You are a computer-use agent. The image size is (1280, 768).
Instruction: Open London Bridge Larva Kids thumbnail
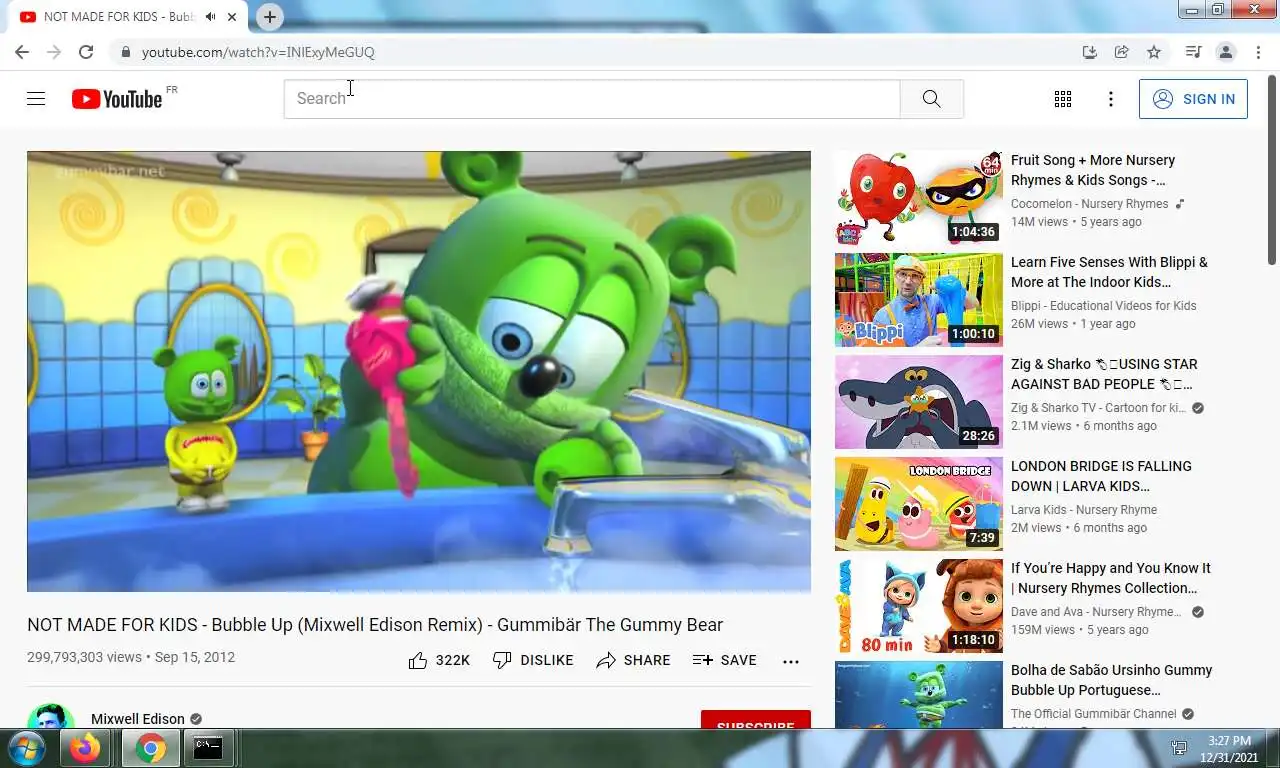click(919, 504)
